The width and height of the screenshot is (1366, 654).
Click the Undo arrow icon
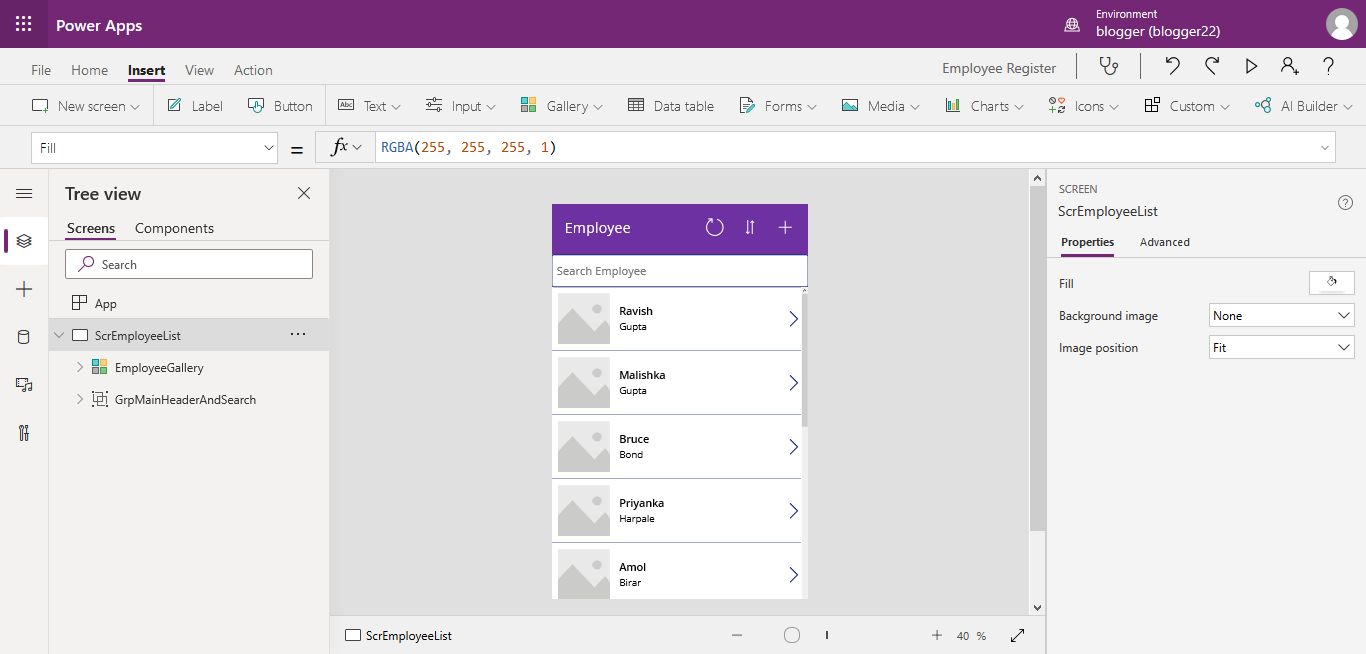1173,66
